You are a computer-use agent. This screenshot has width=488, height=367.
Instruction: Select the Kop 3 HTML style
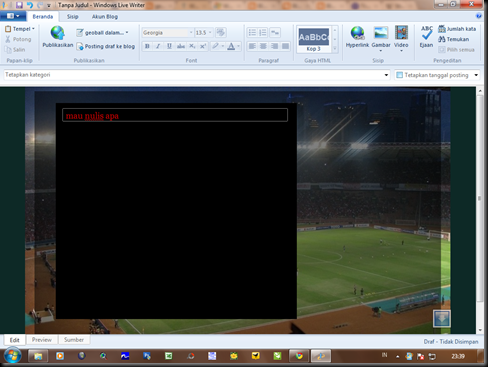313,40
